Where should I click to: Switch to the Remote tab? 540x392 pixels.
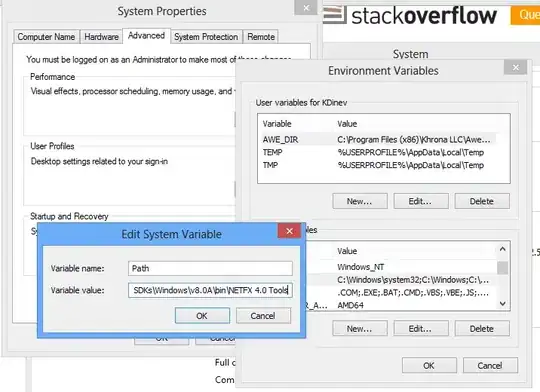pyautogui.click(x=261, y=37)
